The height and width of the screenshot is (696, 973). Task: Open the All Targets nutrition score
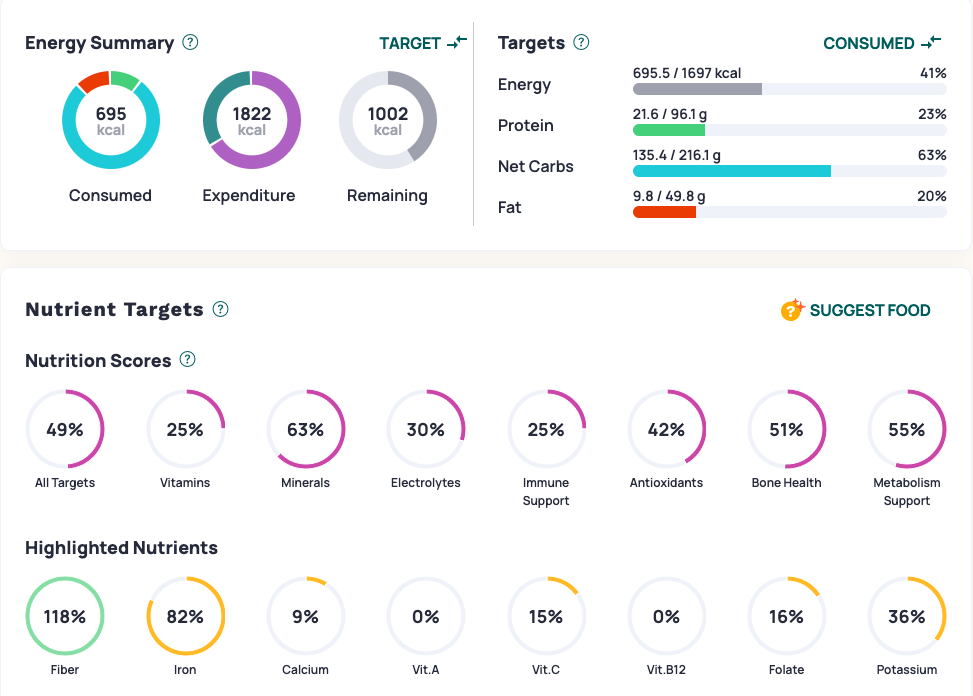65,430
